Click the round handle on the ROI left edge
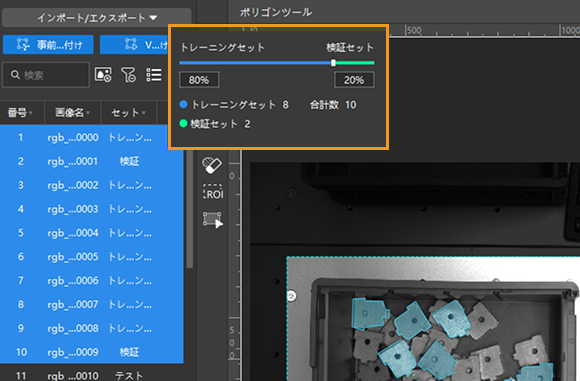580x381 pixels. point(291,296)
